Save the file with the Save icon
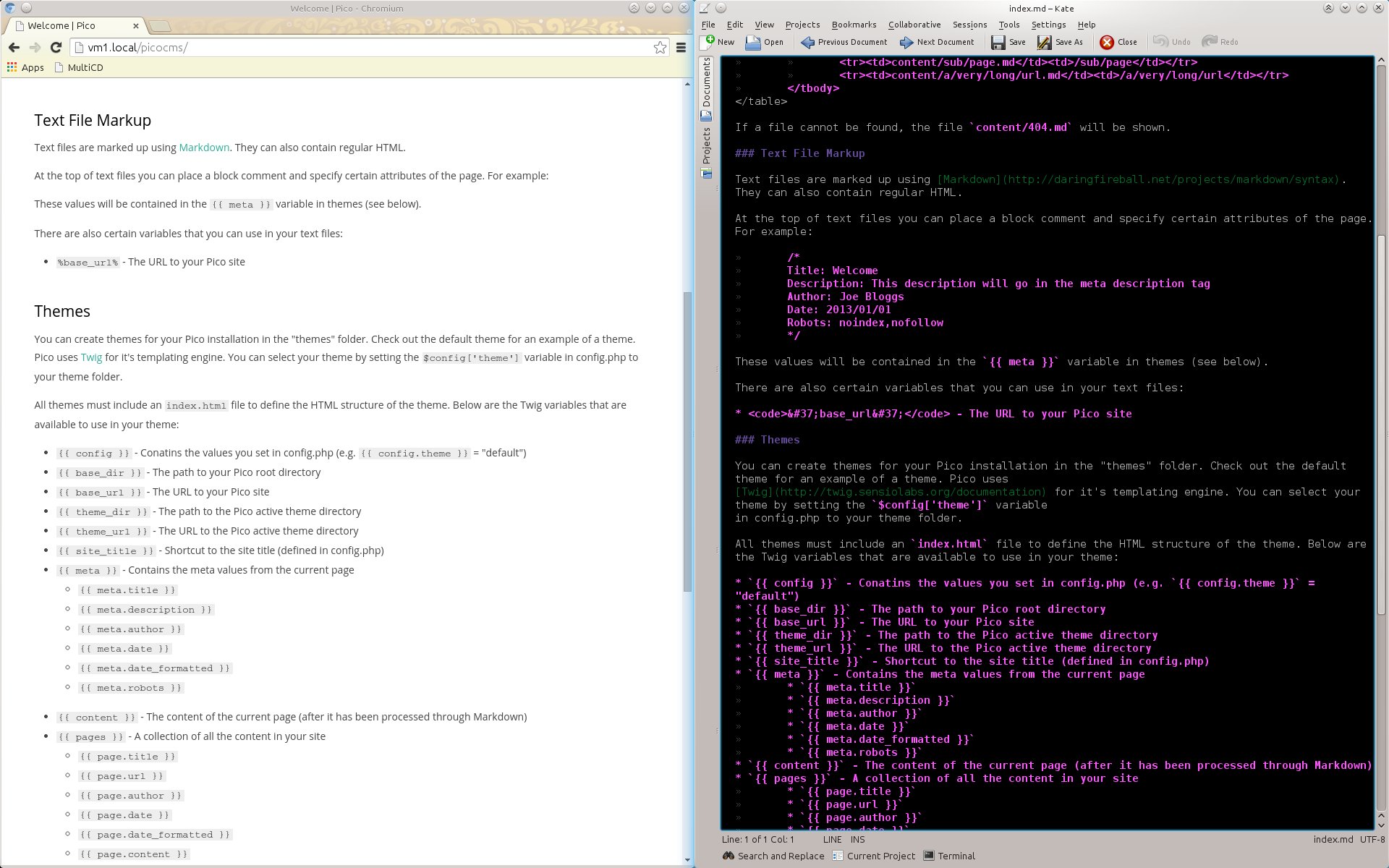 [998, 42]
